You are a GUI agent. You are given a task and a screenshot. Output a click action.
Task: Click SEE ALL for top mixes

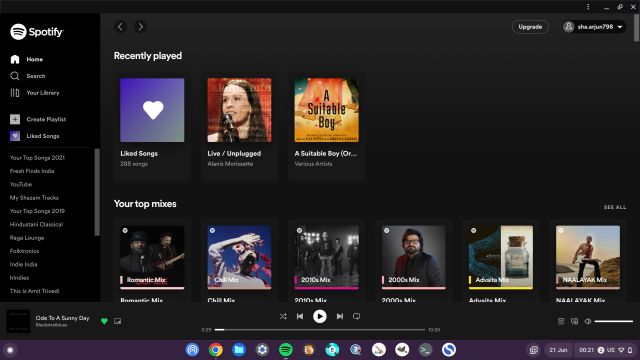[x=615, y=207]
